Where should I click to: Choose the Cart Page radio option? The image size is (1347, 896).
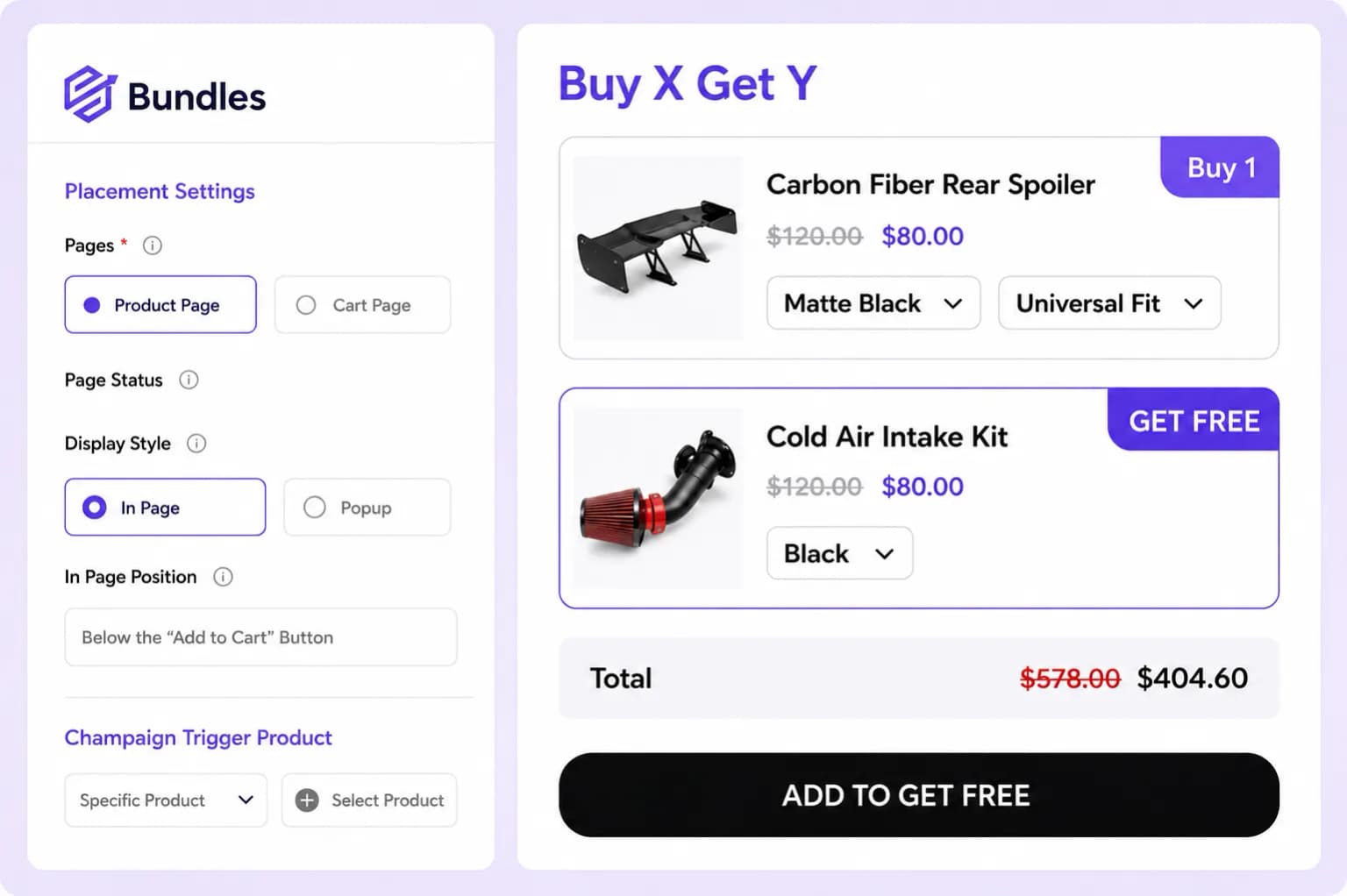pyautogui.click(x=362, y=305)
